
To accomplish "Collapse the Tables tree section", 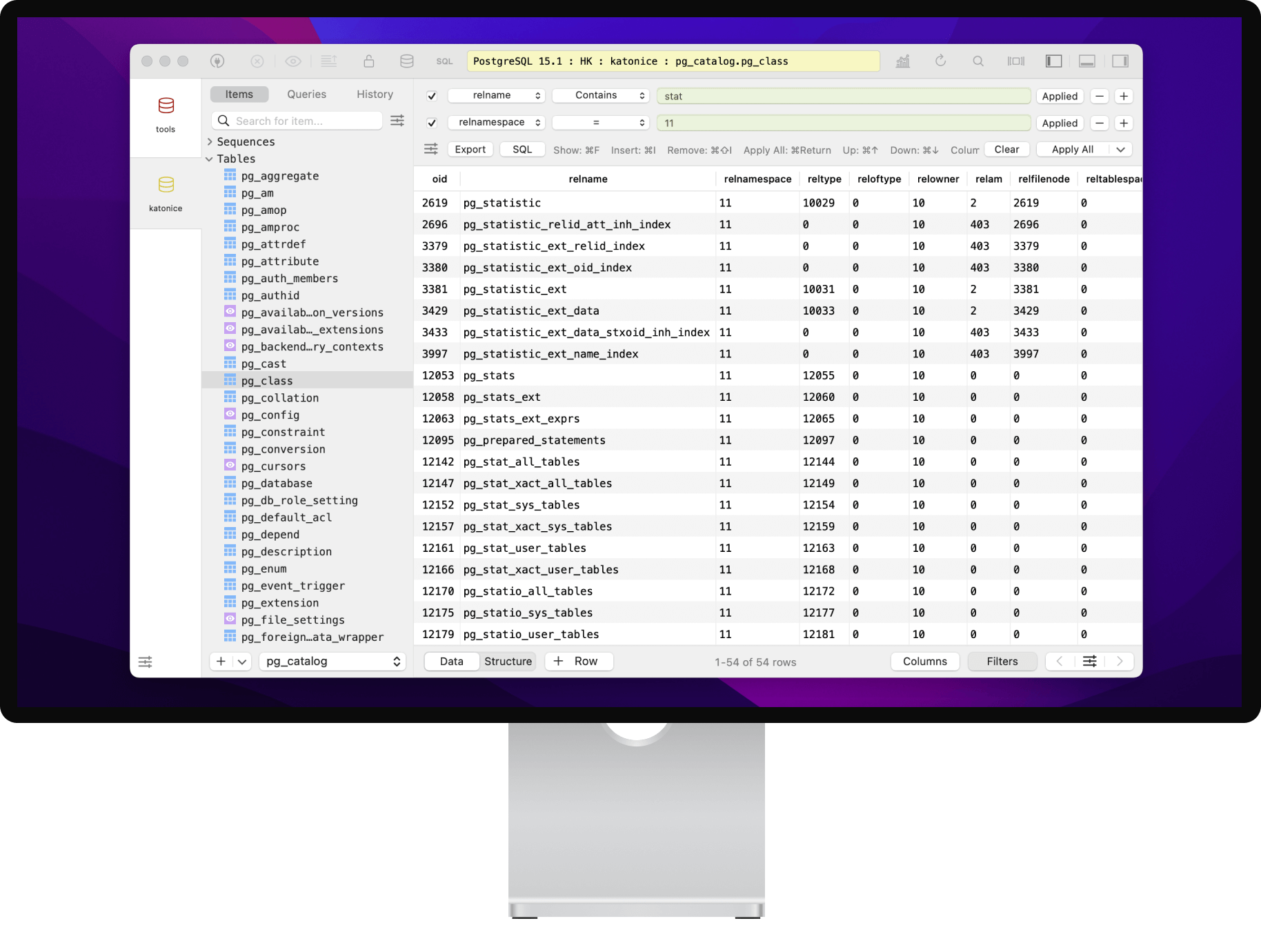I will [210, 159].
